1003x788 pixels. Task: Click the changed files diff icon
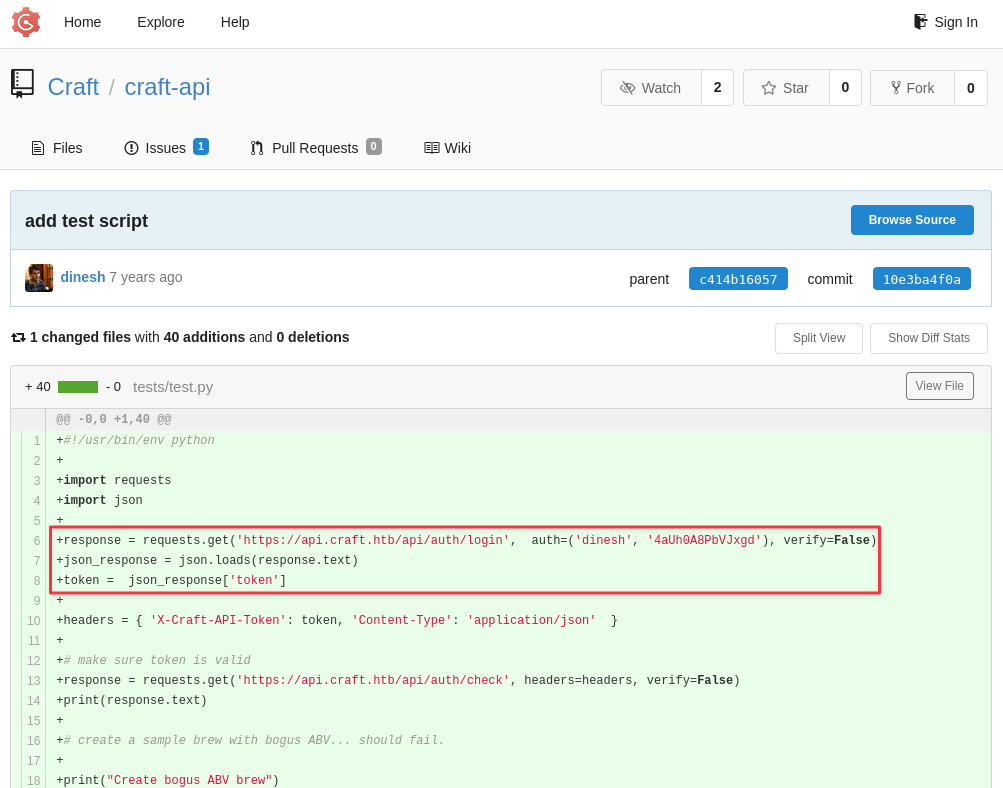click(19, 338)
